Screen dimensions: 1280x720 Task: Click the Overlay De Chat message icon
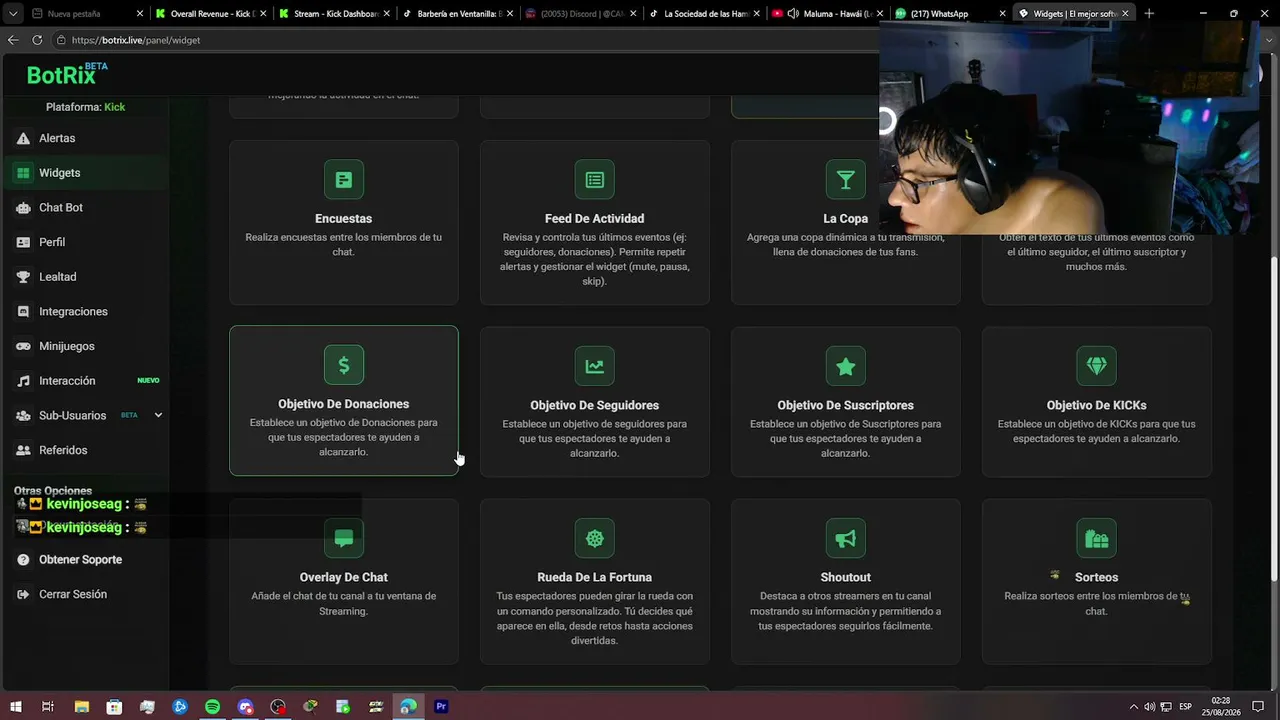click(x=344, y=538)
